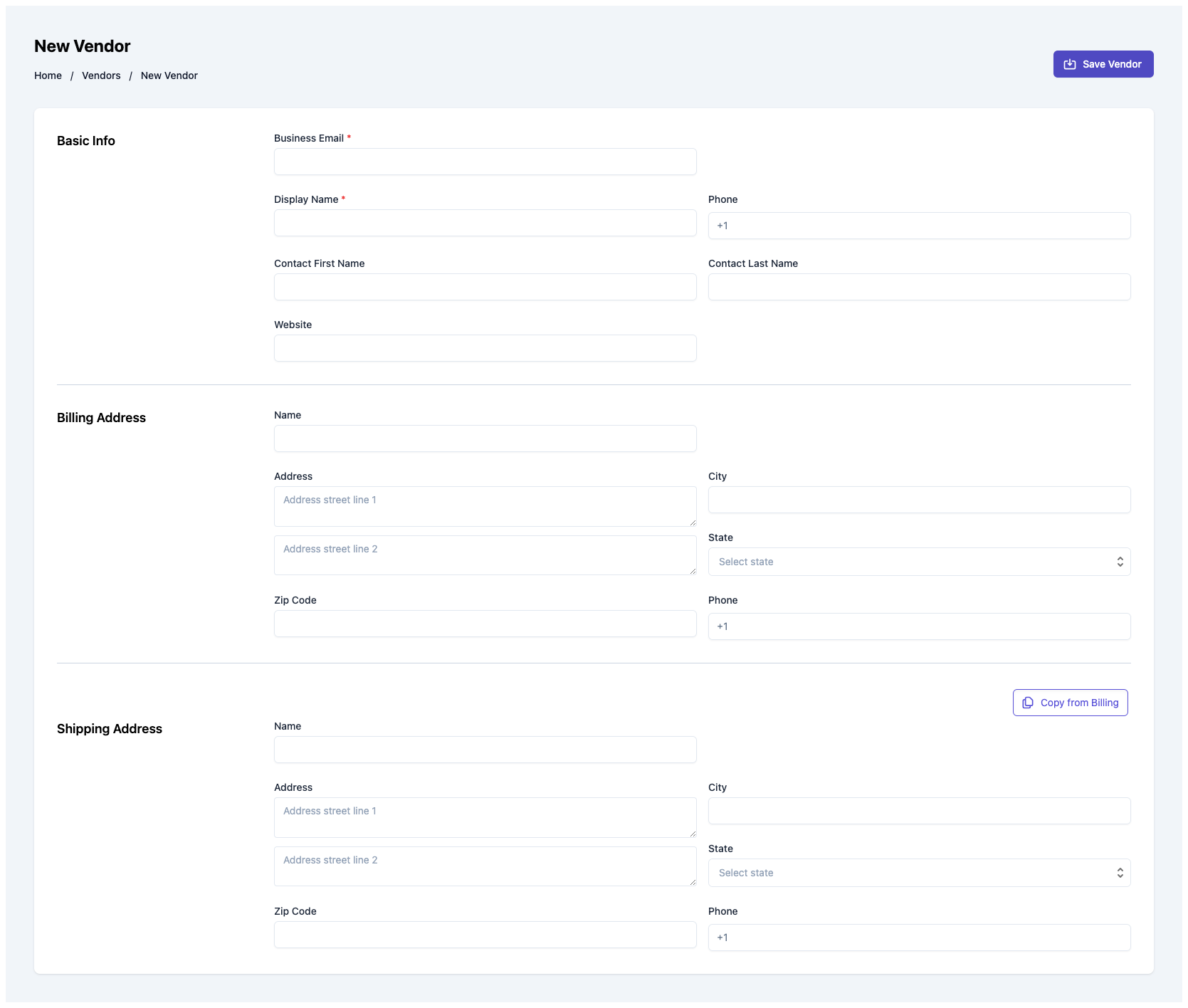Focus the Shipping Address Zip Code field

pyautogui.click(x=485, y=935)
